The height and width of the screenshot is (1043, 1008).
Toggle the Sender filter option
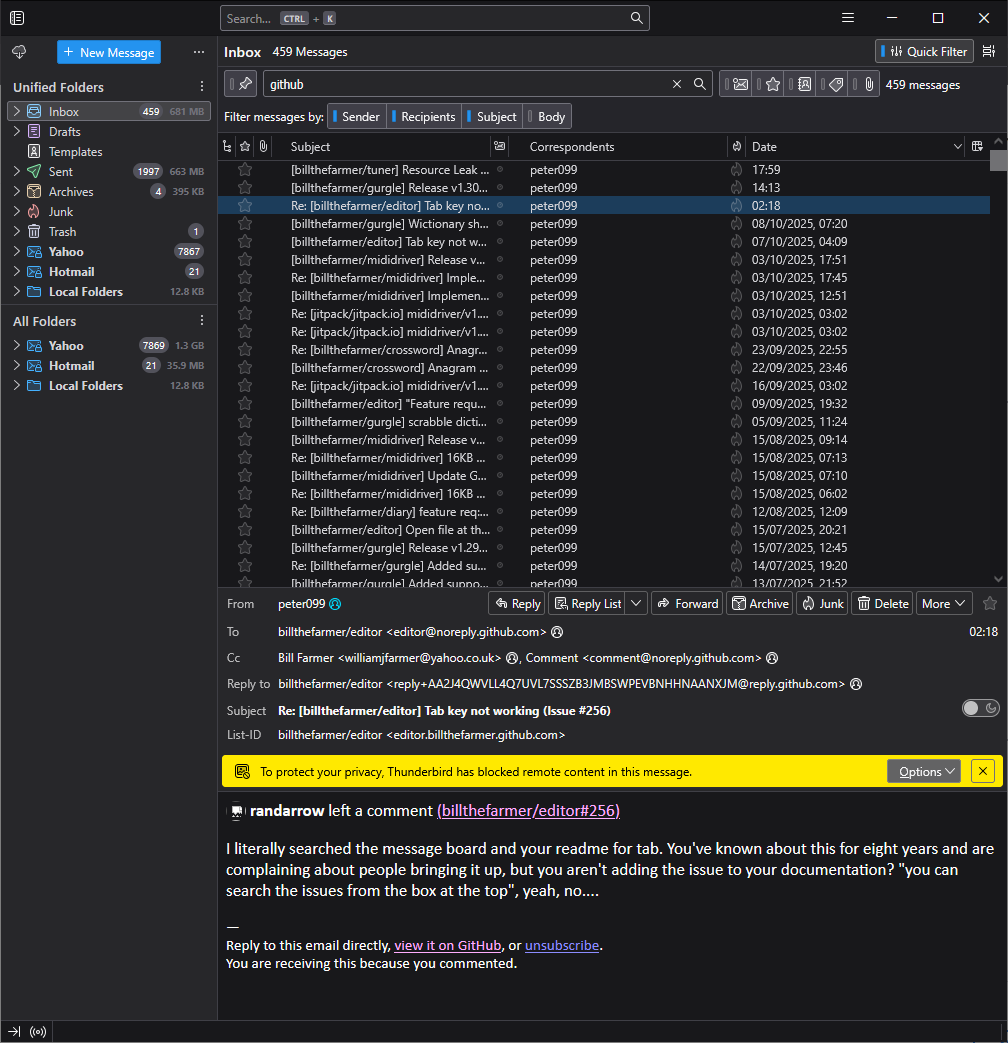click(x=356, y=117)
